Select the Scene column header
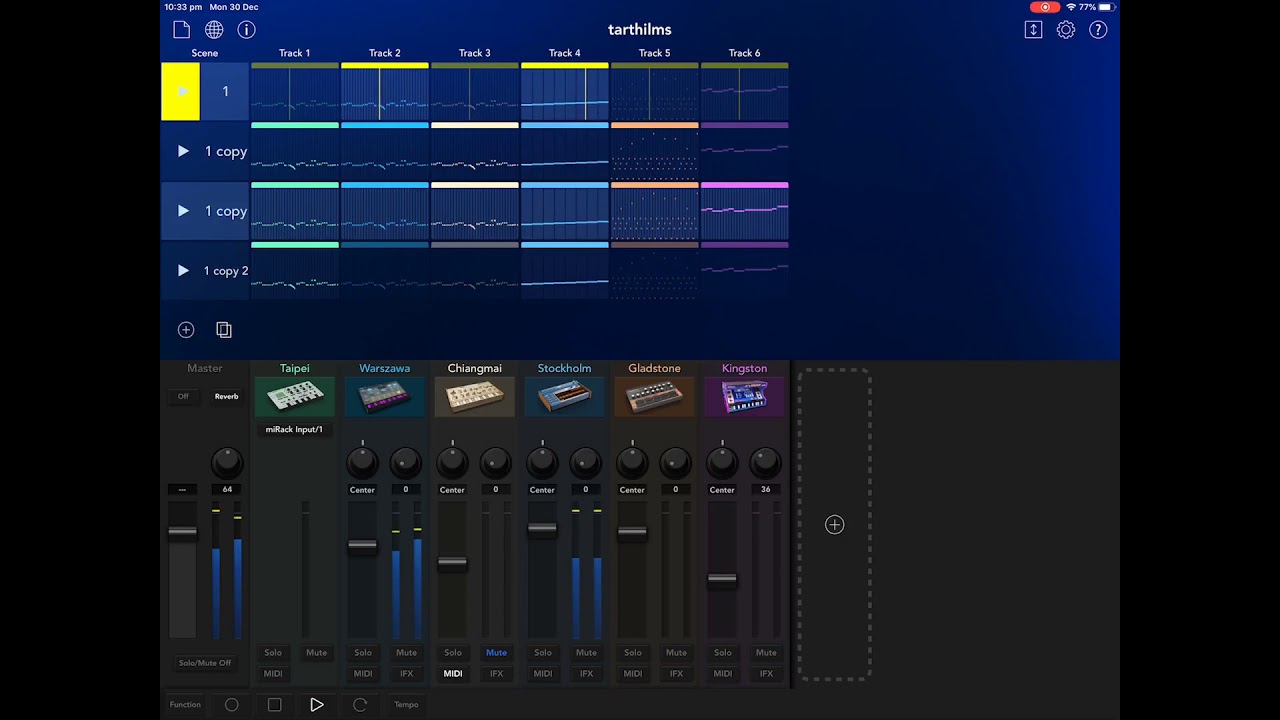The width and height of the screenshot is (1280, 720). (205, 53)
